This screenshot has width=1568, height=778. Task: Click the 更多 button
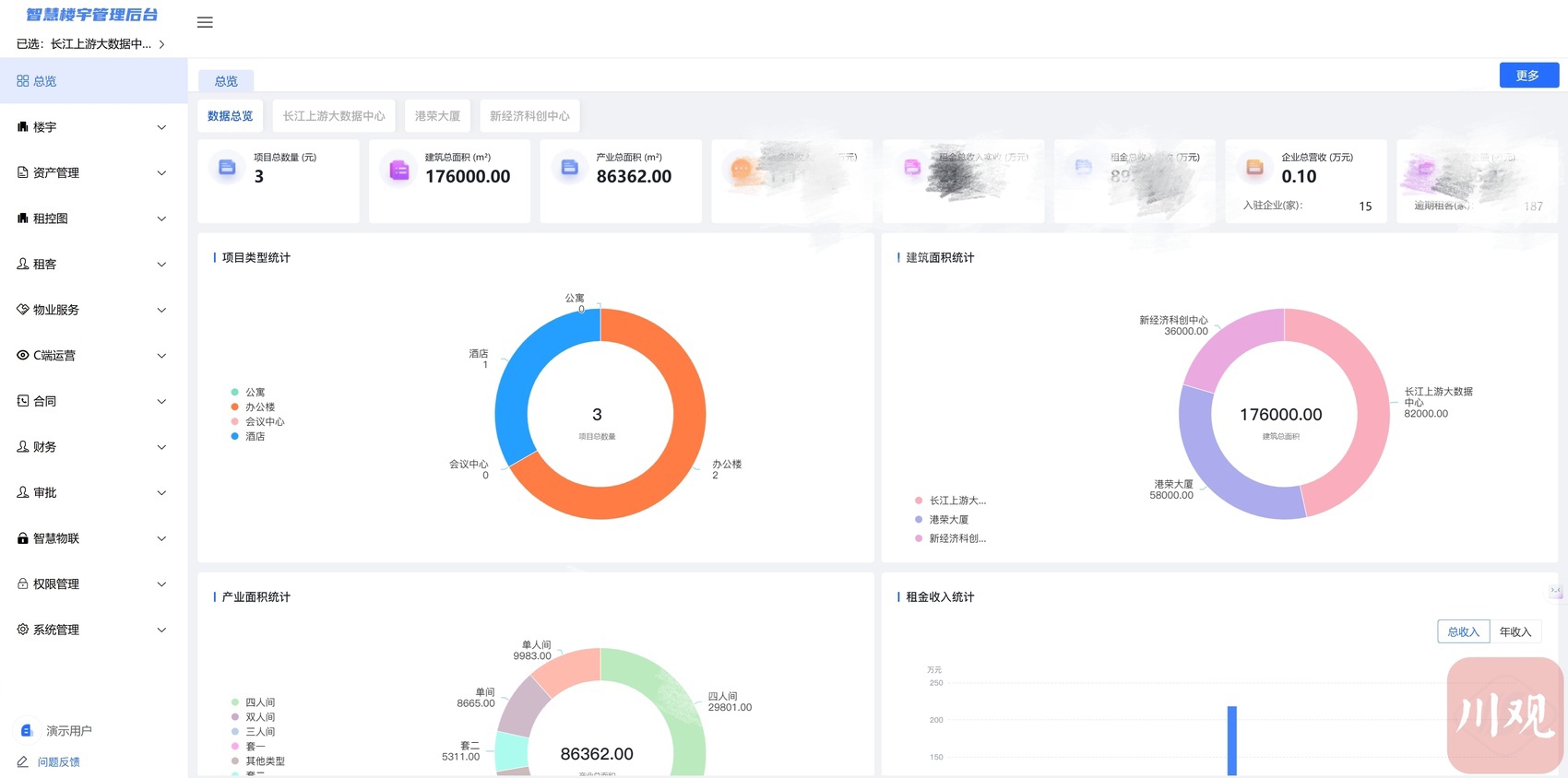coord(1528,76)
